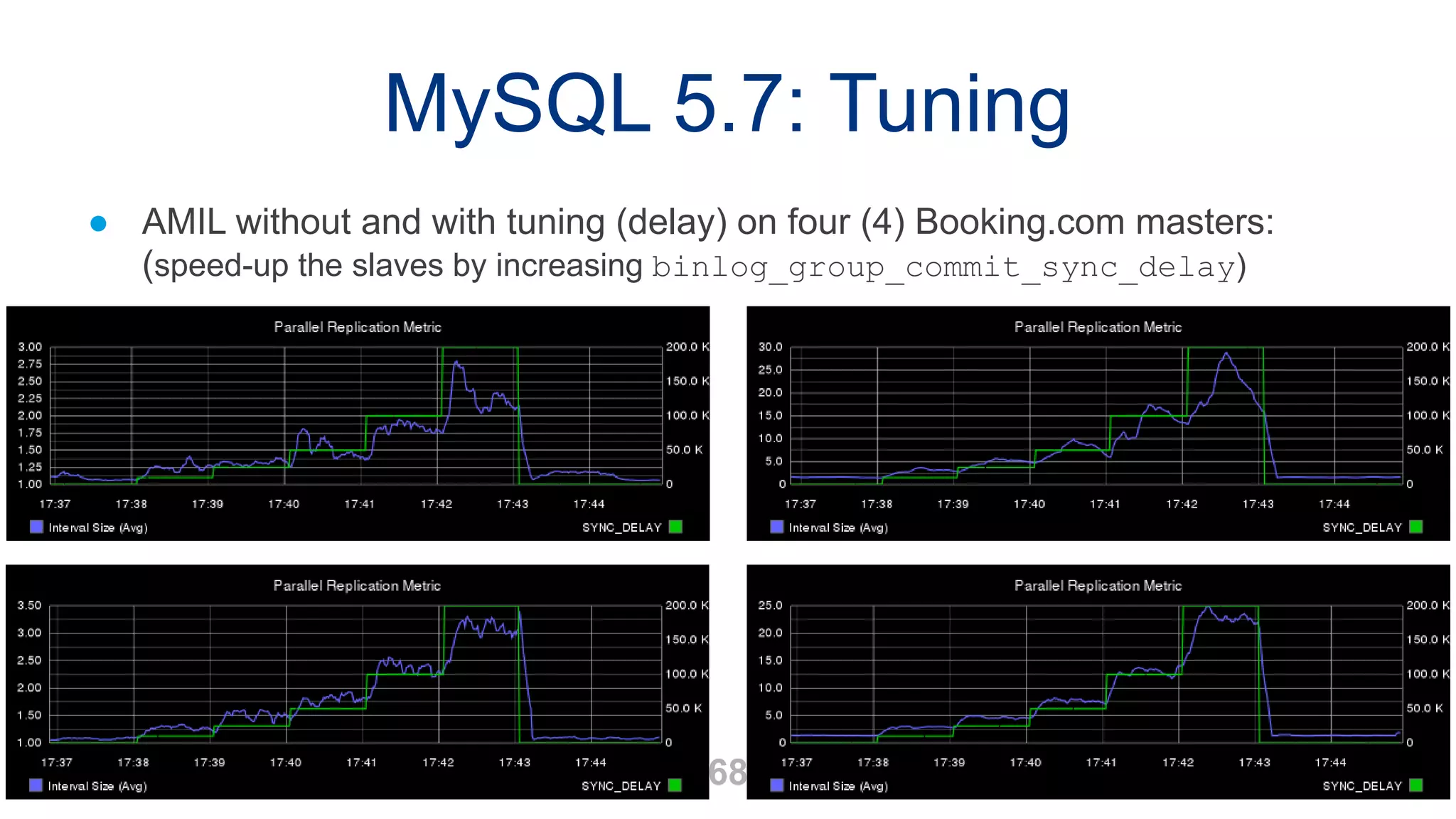The image size is (1456, 819).
Task: Click blue Interval Size swatch in bottom-left chart
Action: point(36,786)
